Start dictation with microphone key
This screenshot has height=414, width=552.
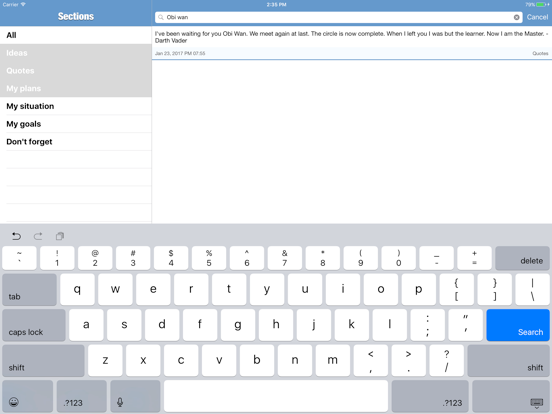pyautogui.click(x=135, y=396)
